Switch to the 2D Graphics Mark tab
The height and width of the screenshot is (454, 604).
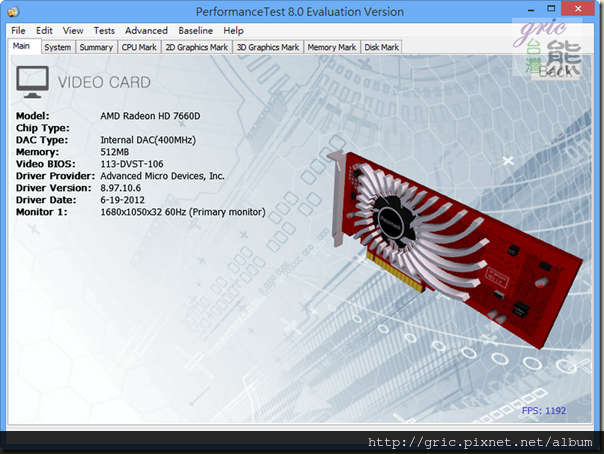pos(196,47)
